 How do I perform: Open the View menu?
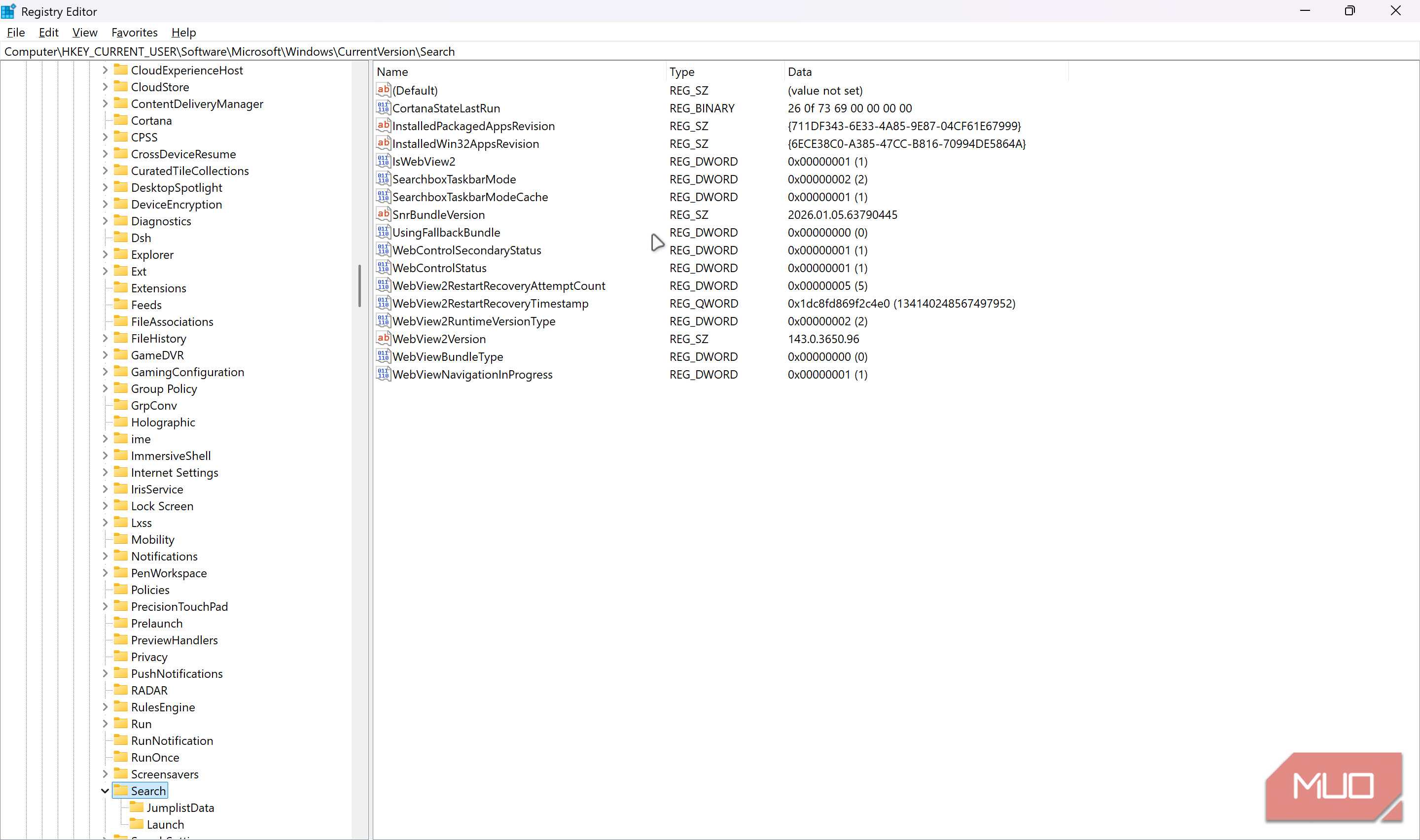85,32
